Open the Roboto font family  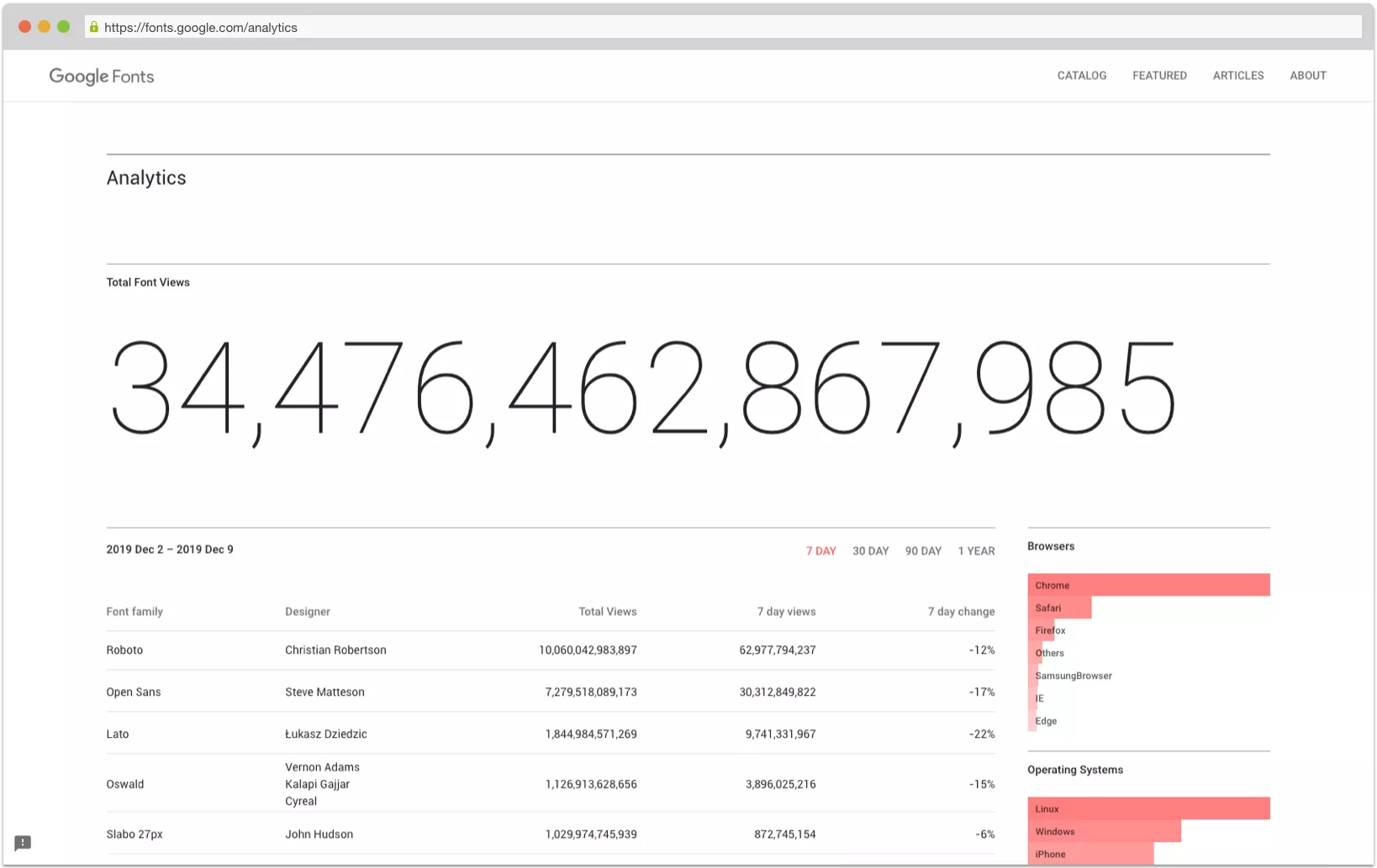pos(124,650)
